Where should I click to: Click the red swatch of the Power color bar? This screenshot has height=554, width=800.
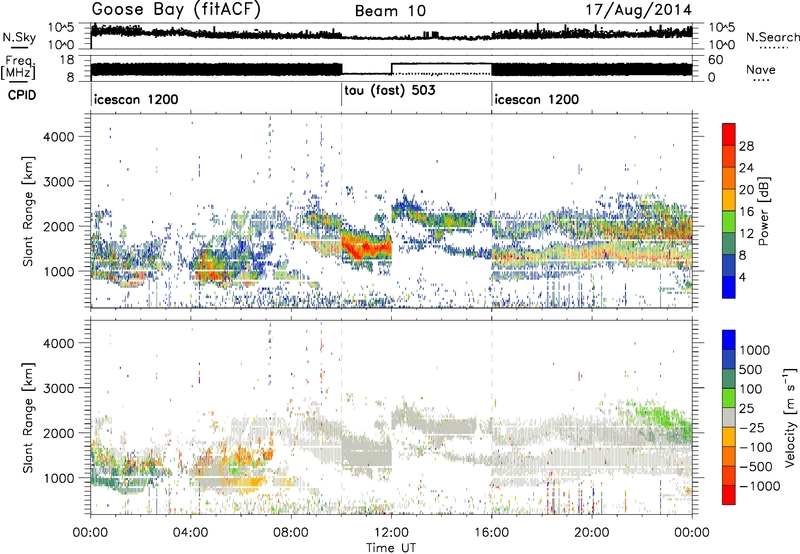tap(729, 134)
